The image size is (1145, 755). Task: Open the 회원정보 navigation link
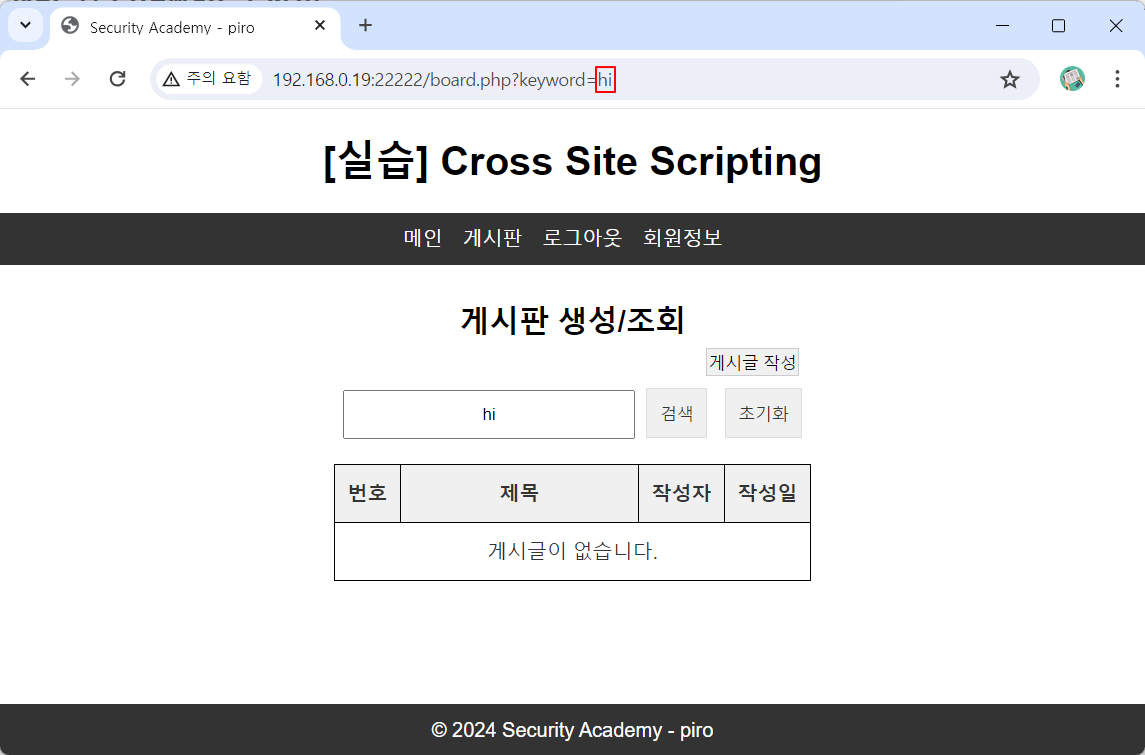point(682,238)
